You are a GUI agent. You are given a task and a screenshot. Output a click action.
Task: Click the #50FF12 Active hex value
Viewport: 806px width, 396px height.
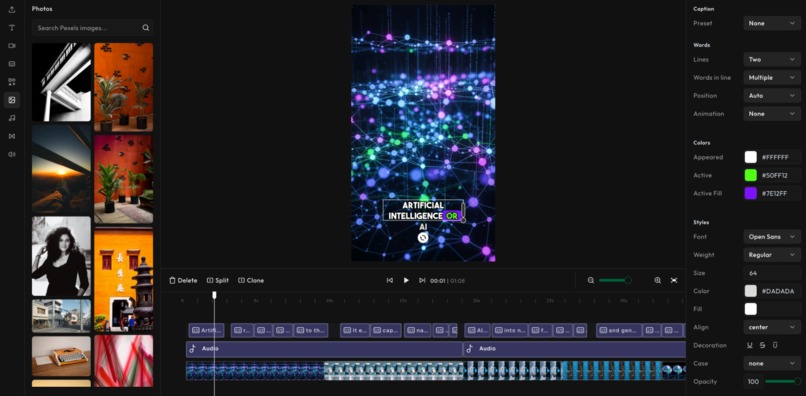click(774, 175)
